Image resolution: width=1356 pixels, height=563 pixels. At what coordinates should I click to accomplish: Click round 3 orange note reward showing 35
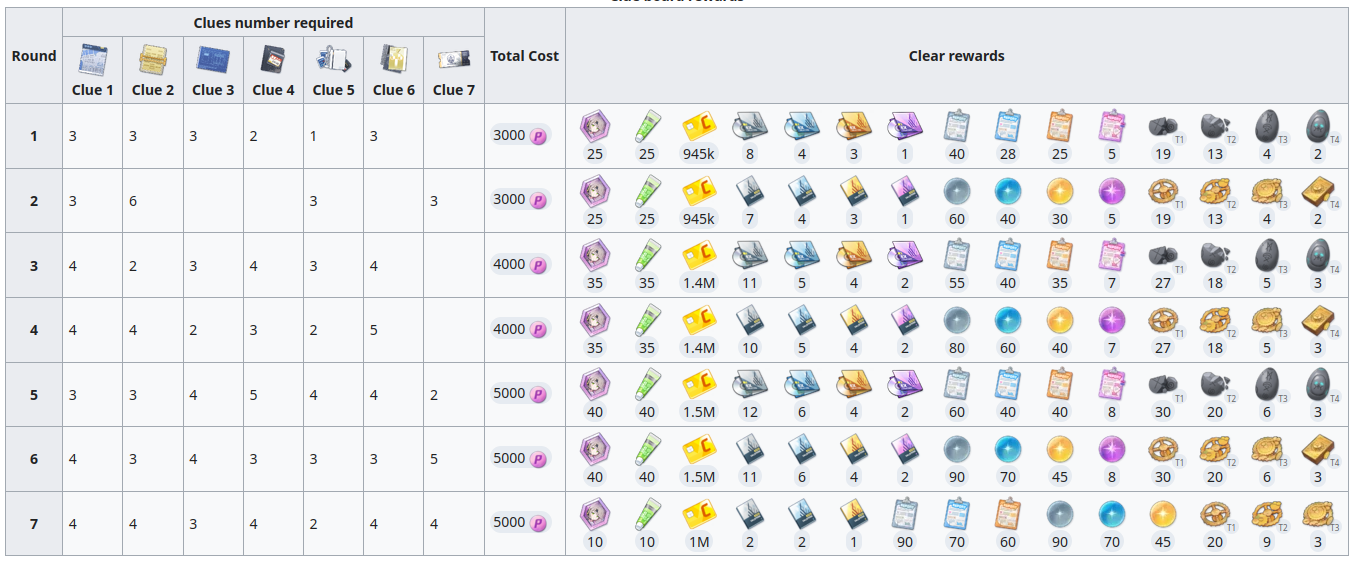click(x=1060, y=254)
